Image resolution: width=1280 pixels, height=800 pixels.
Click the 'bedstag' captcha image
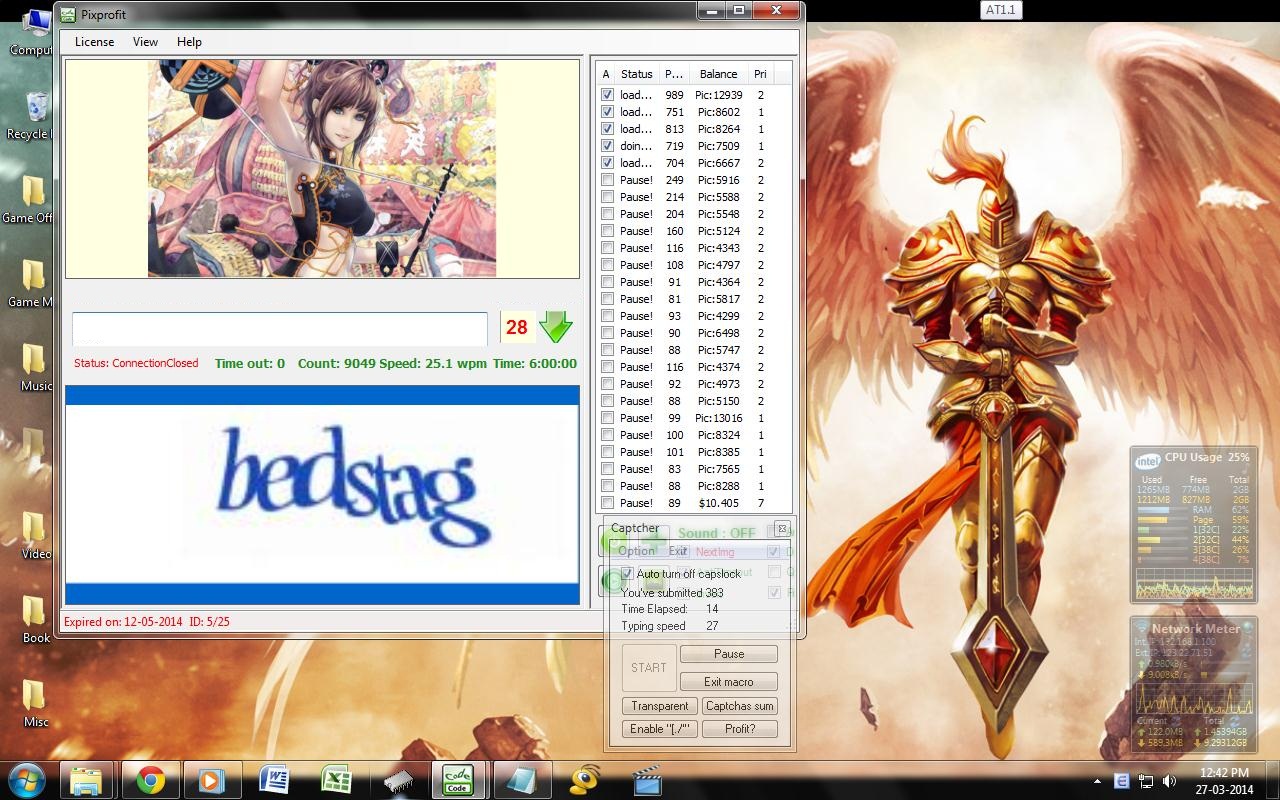[322, 495]
